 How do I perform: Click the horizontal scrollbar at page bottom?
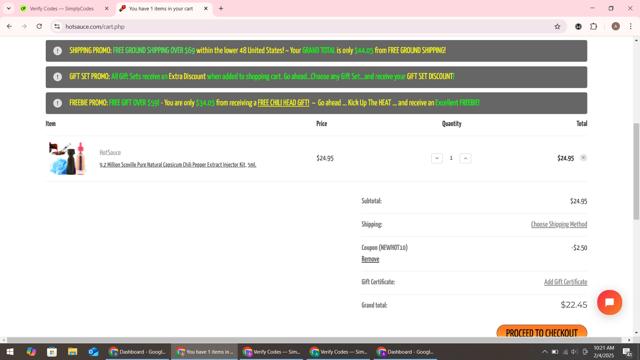pos(314,340)
